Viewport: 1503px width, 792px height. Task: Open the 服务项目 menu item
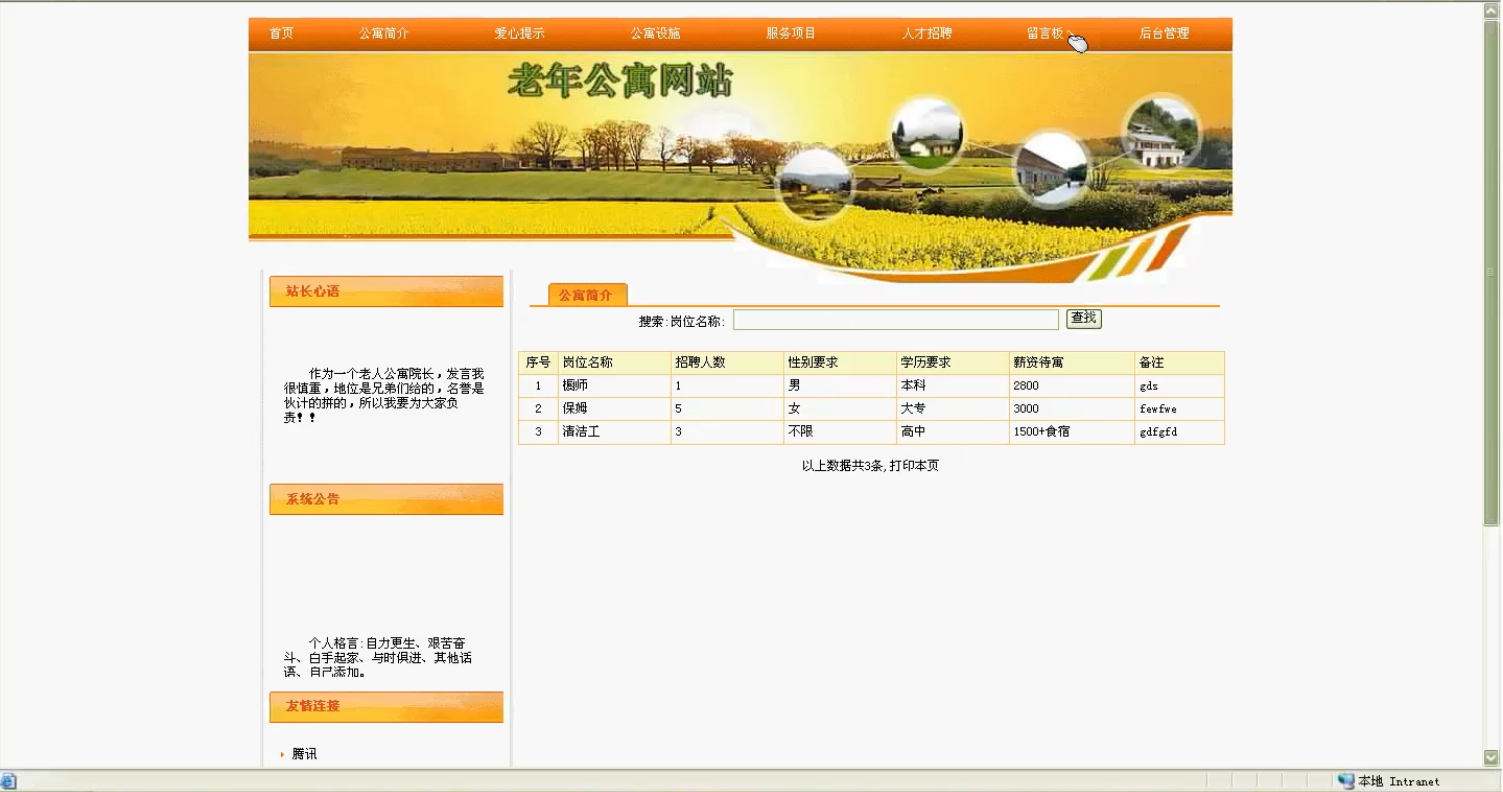point(791,33)
